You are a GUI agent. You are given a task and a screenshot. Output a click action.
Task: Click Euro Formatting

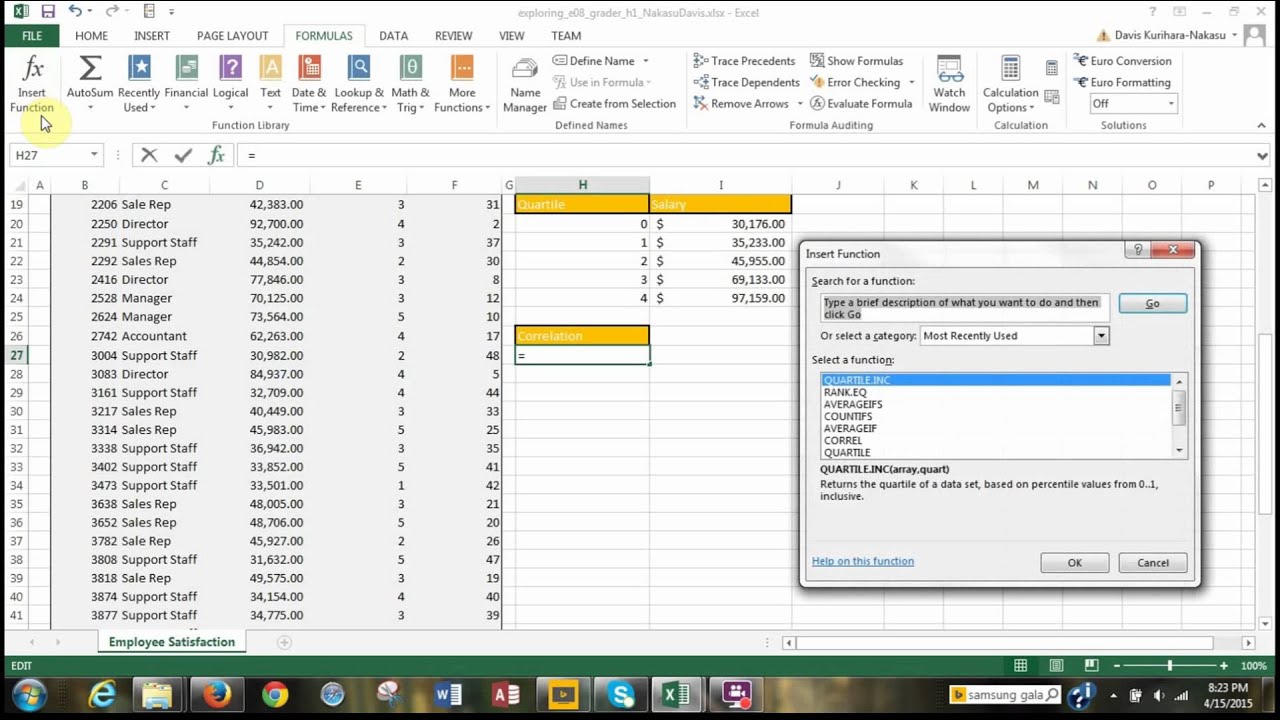[x=1122, y=82]
